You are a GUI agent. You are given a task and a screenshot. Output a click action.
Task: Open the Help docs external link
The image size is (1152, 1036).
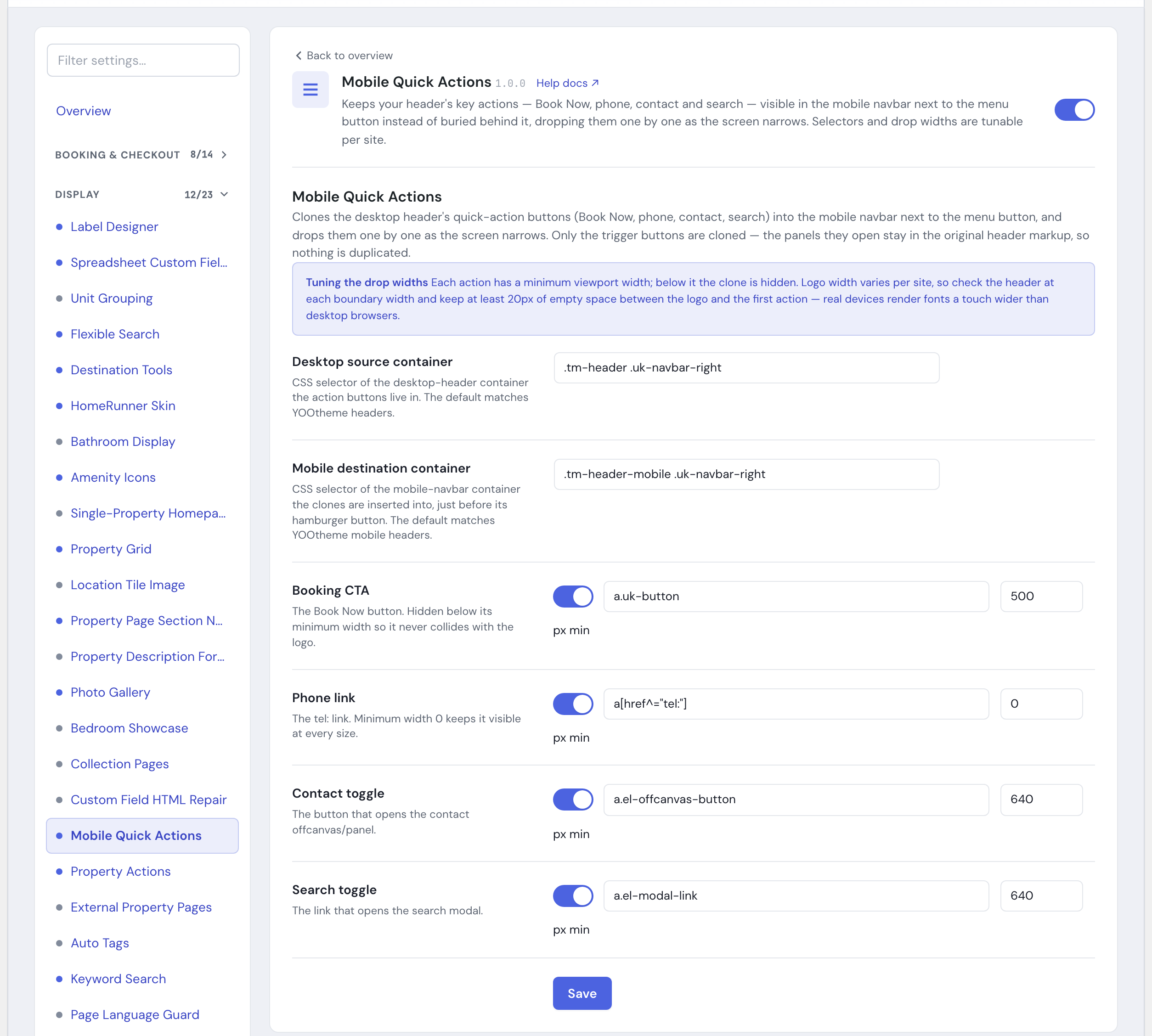click(x=567, y=83)
